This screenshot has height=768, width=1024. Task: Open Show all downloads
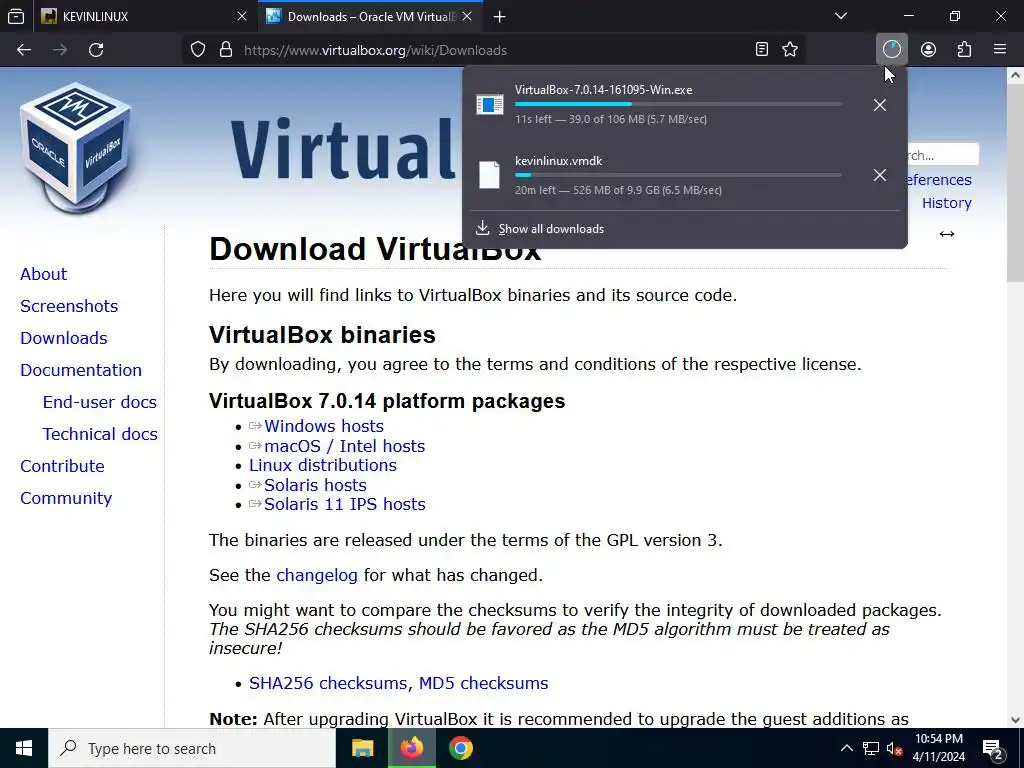(x=551, y=229)
